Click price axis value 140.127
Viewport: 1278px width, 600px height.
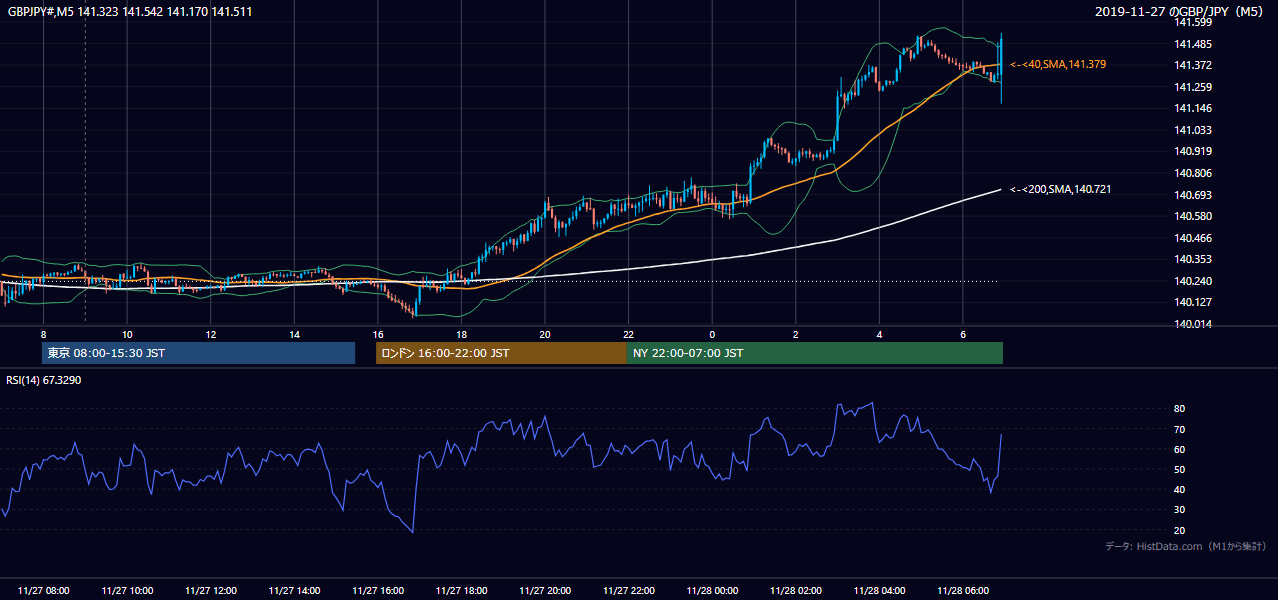point(1192,302)
